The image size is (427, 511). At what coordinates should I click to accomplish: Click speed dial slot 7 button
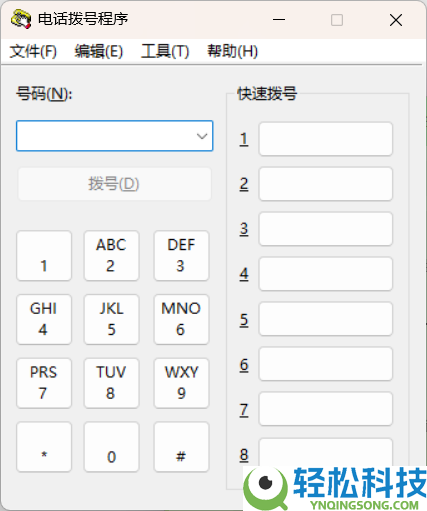pos(326,409)
